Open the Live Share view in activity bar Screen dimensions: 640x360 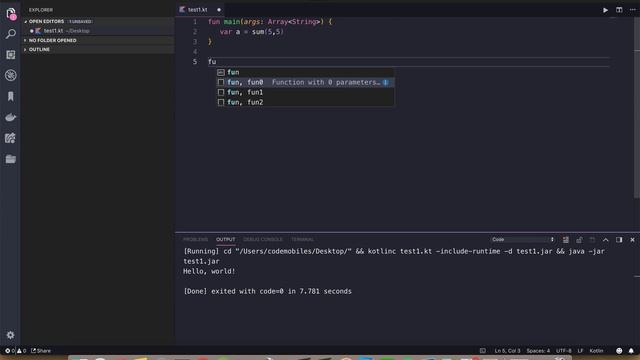coord(11,138)
